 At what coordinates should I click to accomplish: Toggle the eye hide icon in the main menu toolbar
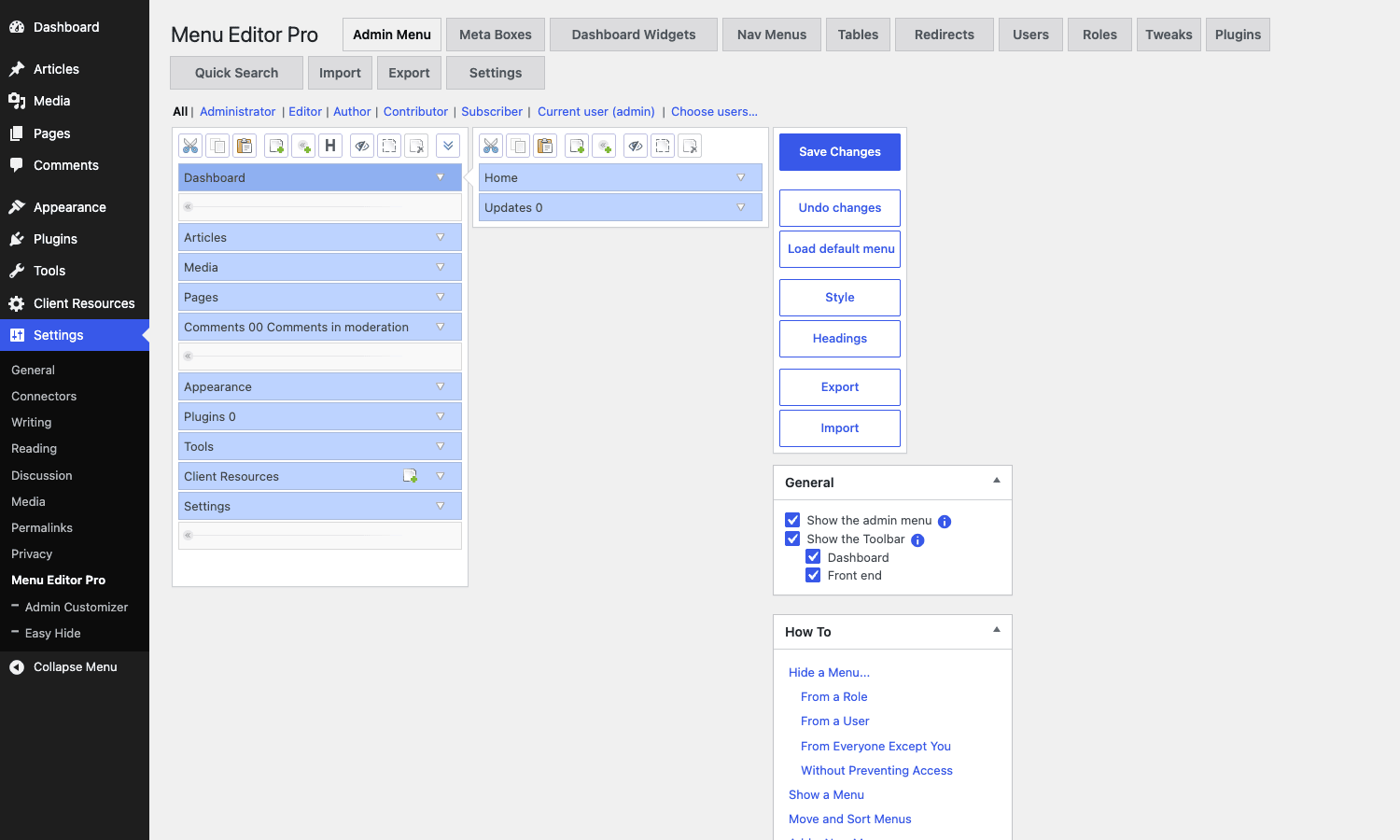pos(362,146)
